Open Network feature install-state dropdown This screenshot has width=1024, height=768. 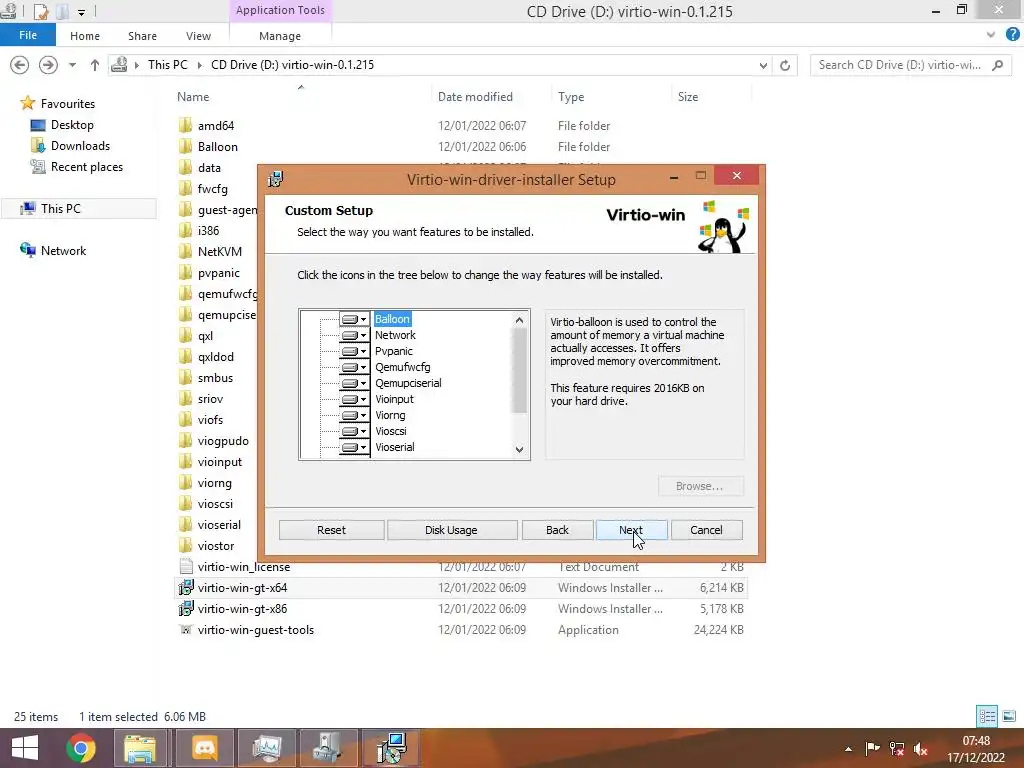pos(354,335)
